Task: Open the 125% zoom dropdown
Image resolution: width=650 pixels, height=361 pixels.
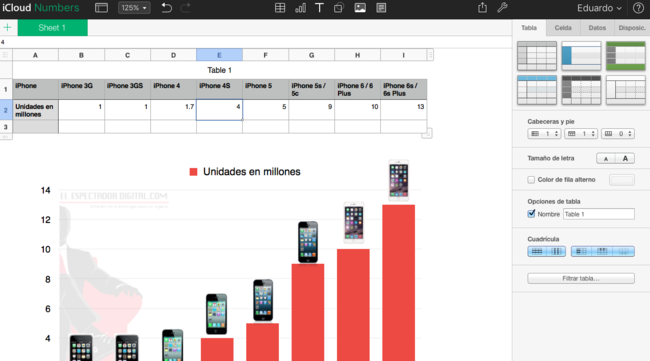Action: (134, 8)
